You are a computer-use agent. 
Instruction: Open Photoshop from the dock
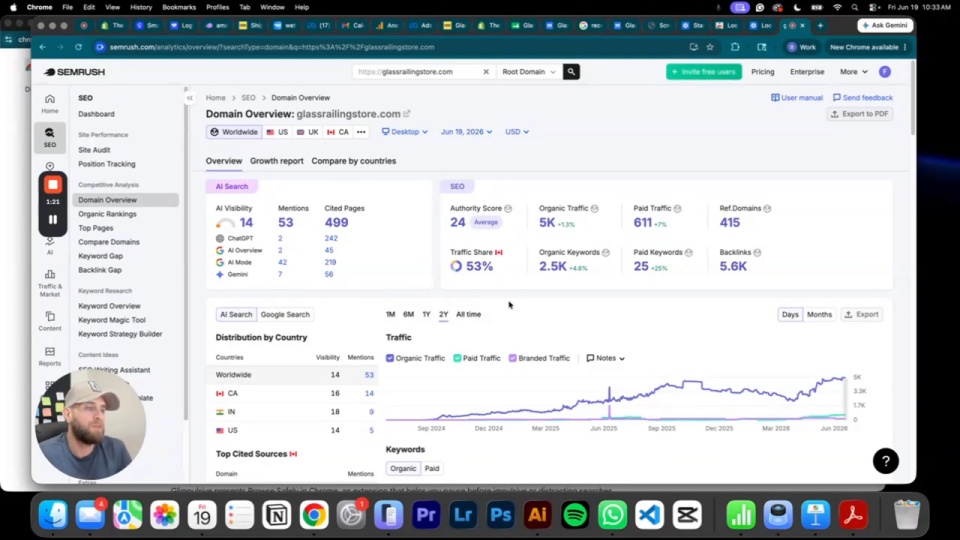pyautogui.click(x=500, y=515)
